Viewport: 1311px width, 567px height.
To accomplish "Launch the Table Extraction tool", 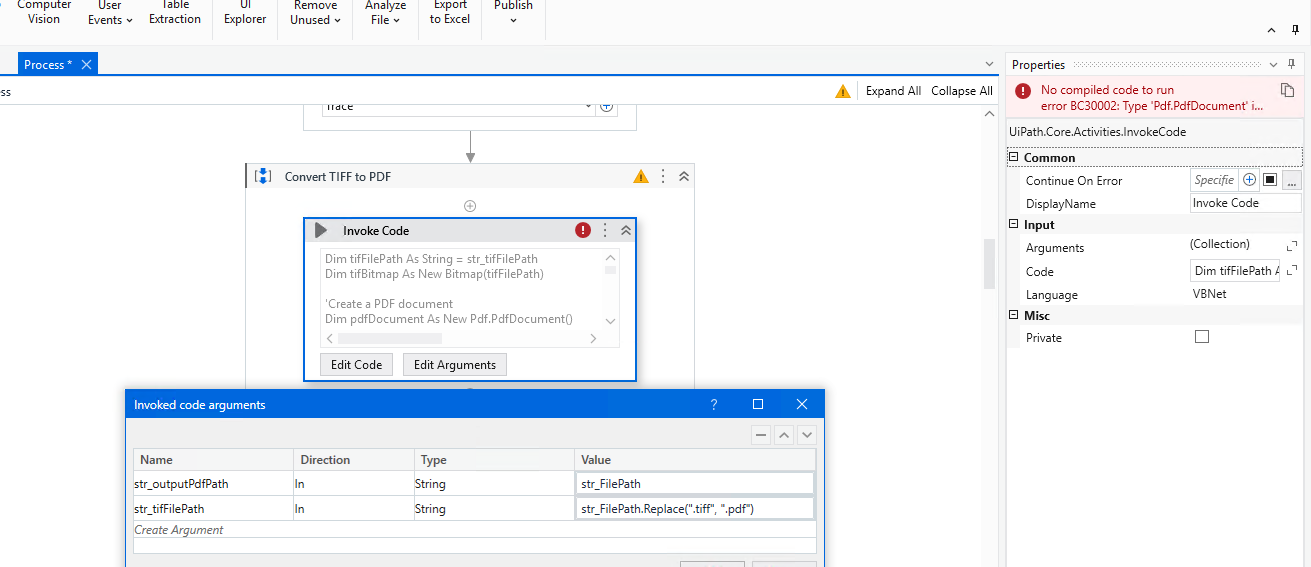I will click(175, 12).
